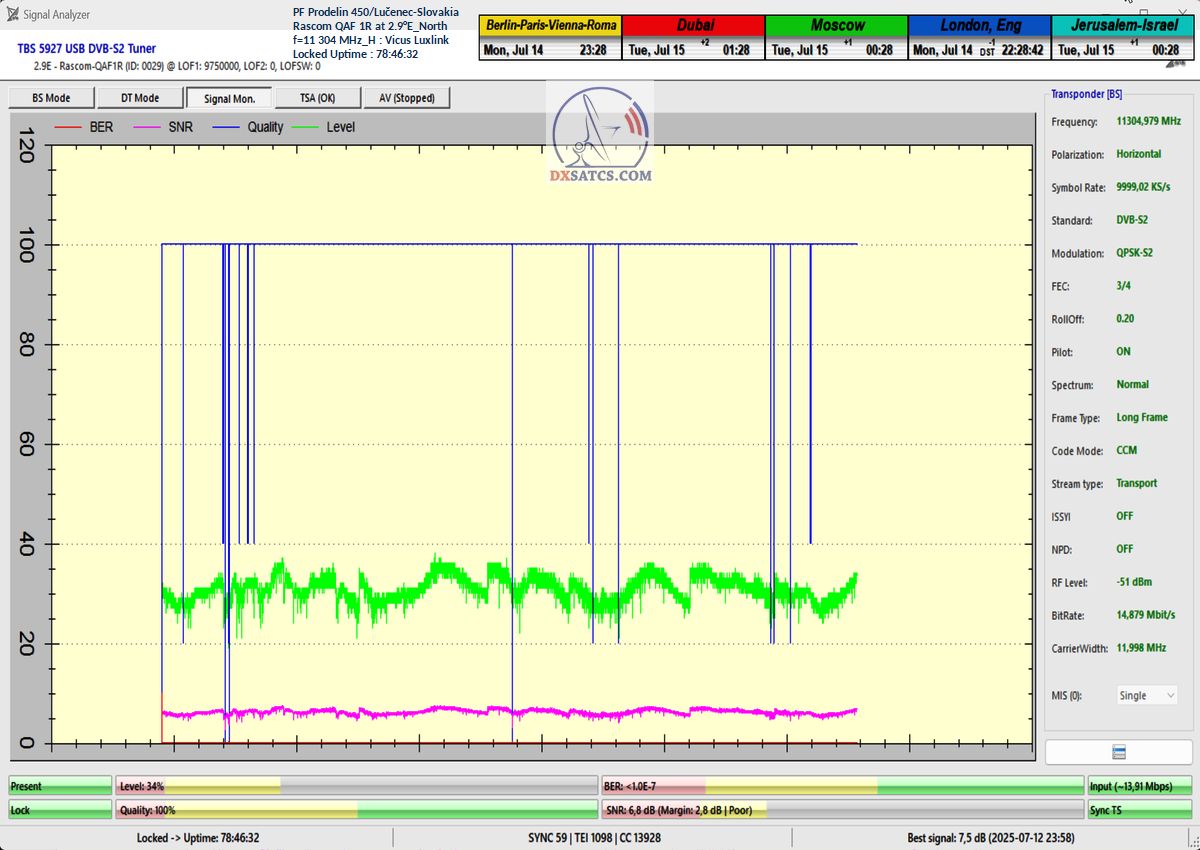Viewport: 1200px width, 850px height.
Task: Switch to BS Mode tab
Action: click(x=51, y=98)
